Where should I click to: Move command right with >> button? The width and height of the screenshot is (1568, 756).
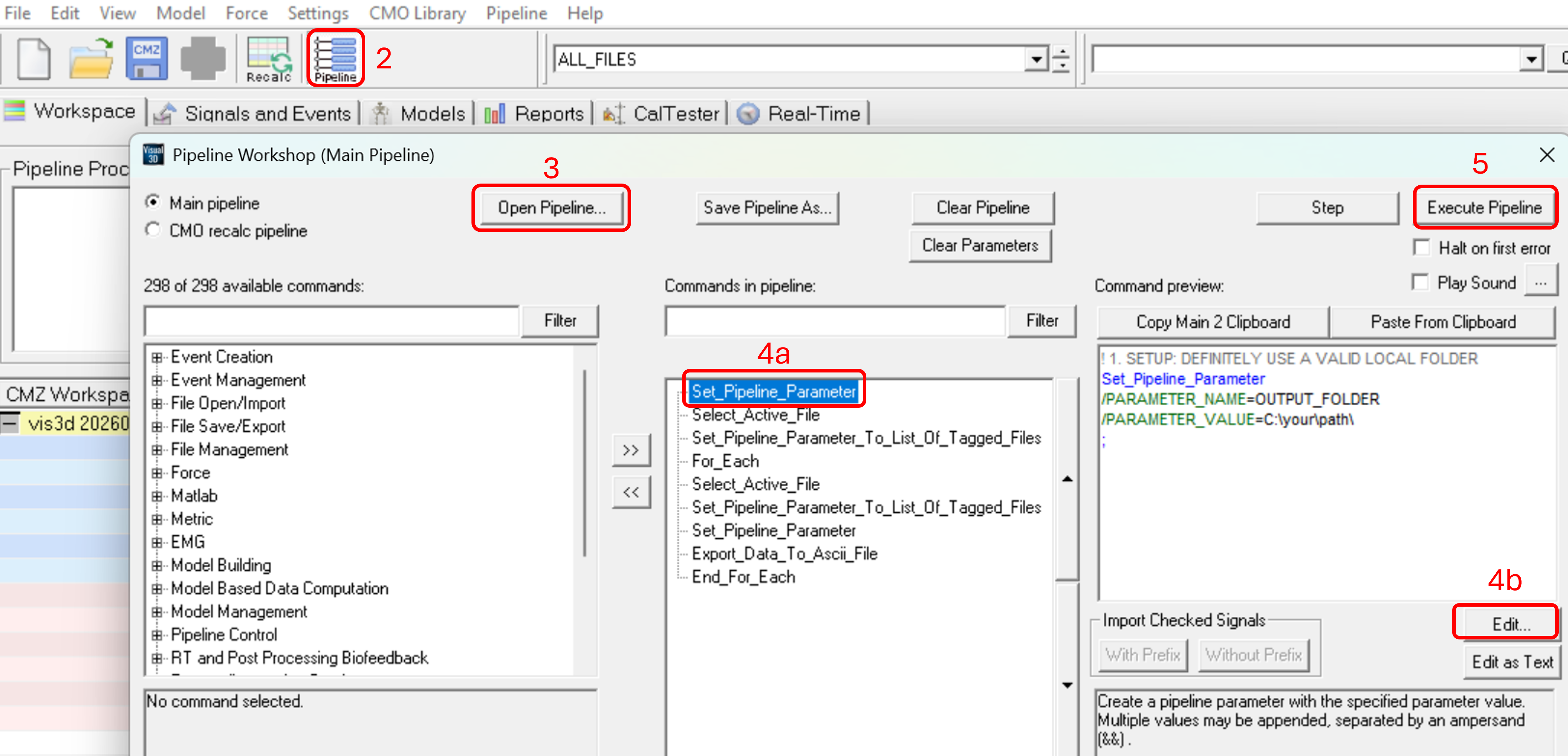click(x=631, y=451)
